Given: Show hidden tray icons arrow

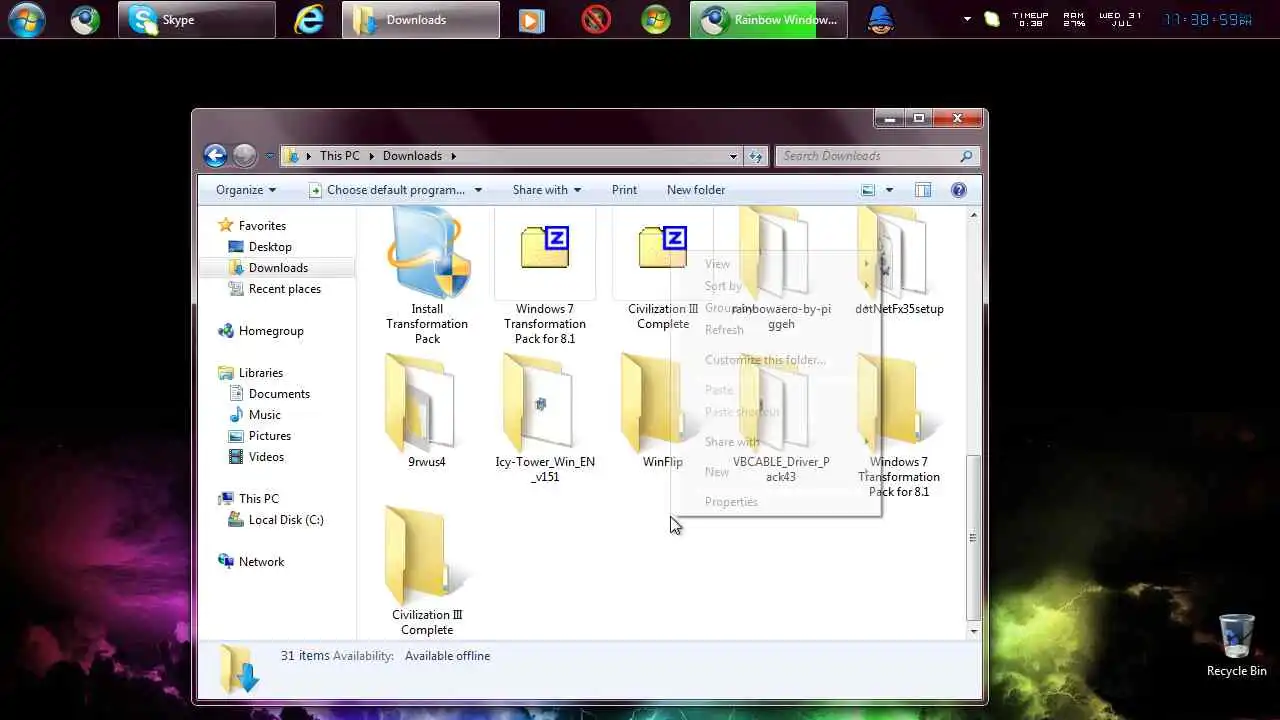Looking at the screenshot, I should pyautogui.click(x=967, y=19).
